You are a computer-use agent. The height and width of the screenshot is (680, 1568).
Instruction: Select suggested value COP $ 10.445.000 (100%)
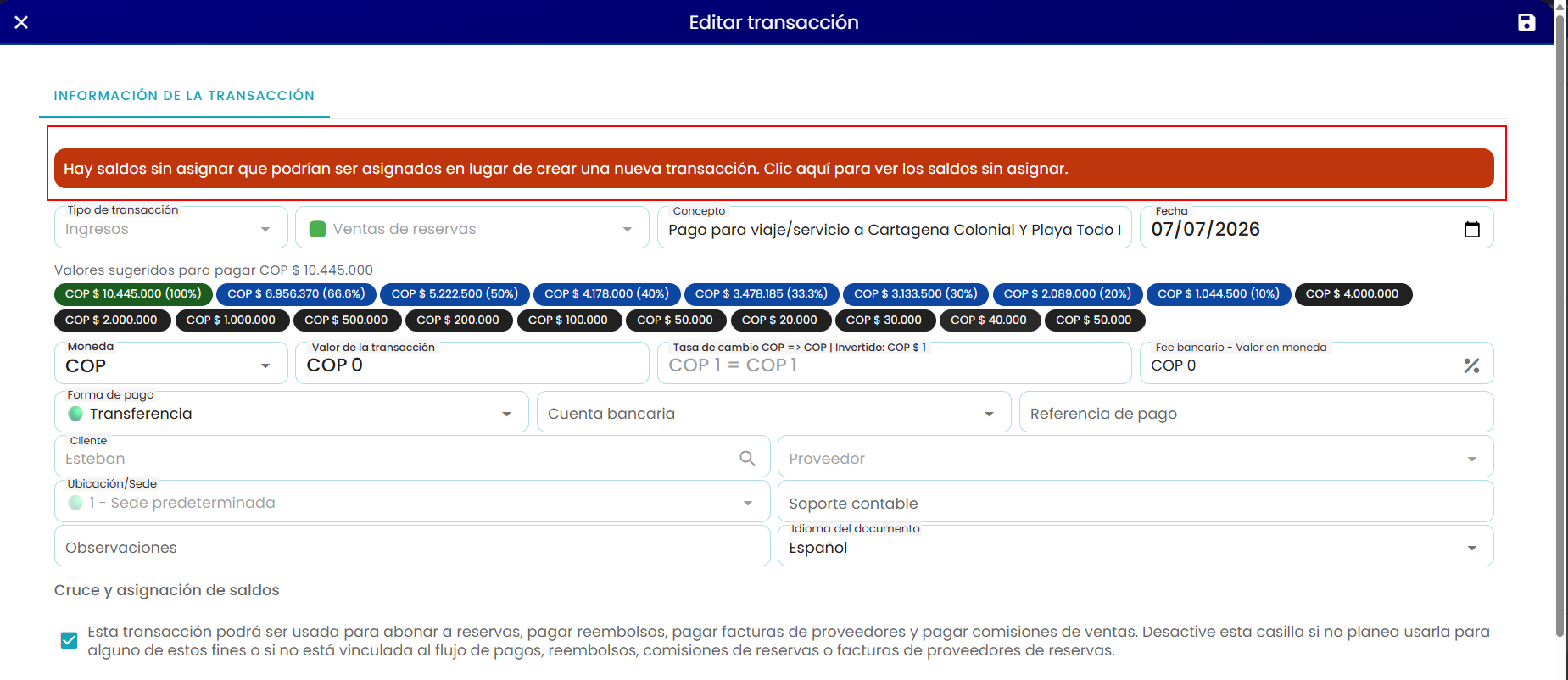[x=132, y=294]
